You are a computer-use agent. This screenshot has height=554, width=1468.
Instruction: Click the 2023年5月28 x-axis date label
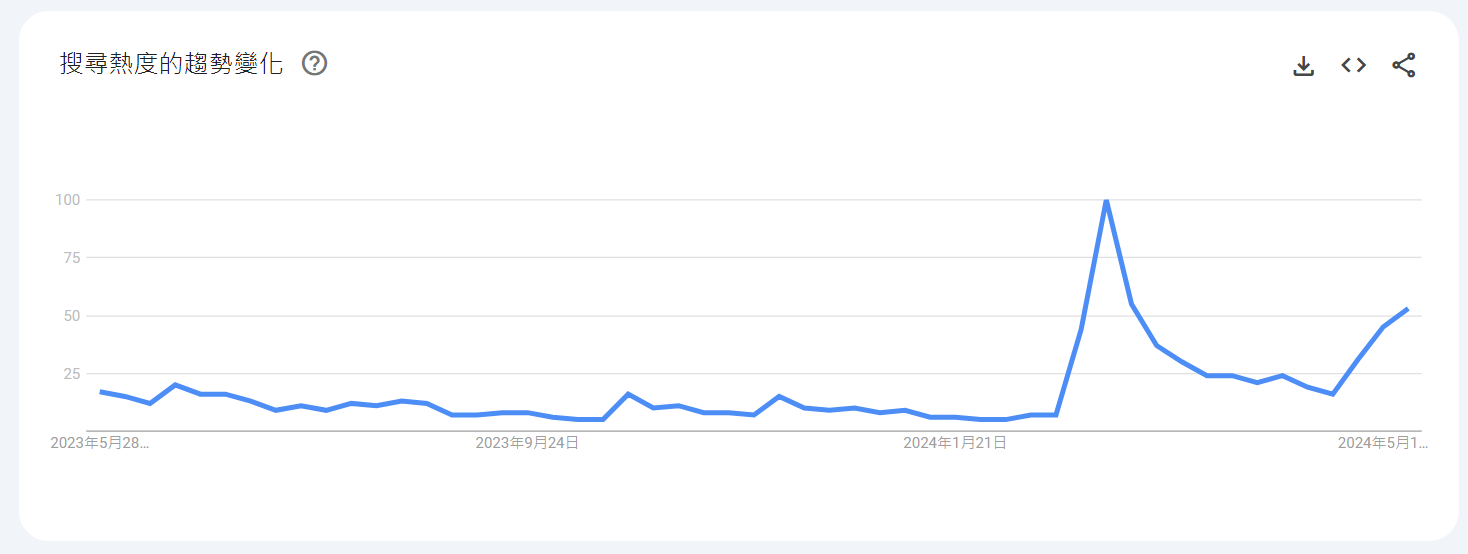pos(100,442)
